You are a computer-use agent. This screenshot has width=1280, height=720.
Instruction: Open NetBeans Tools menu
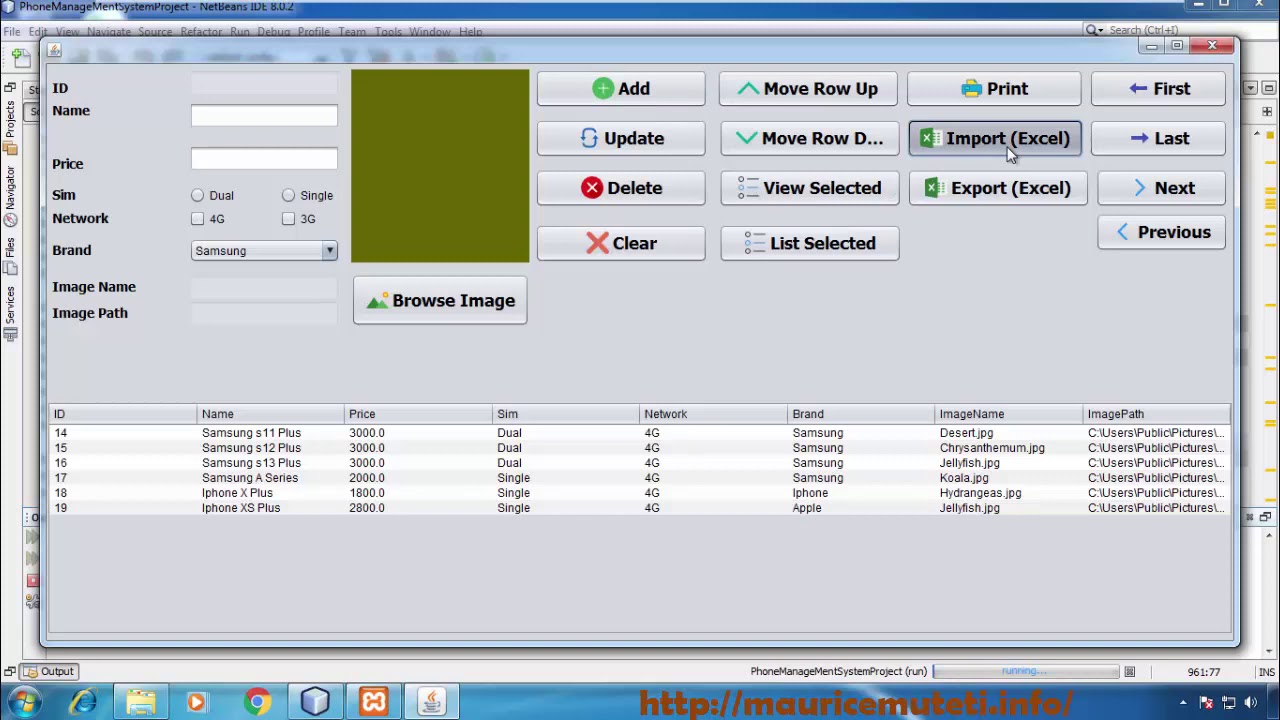pos(388,32)
